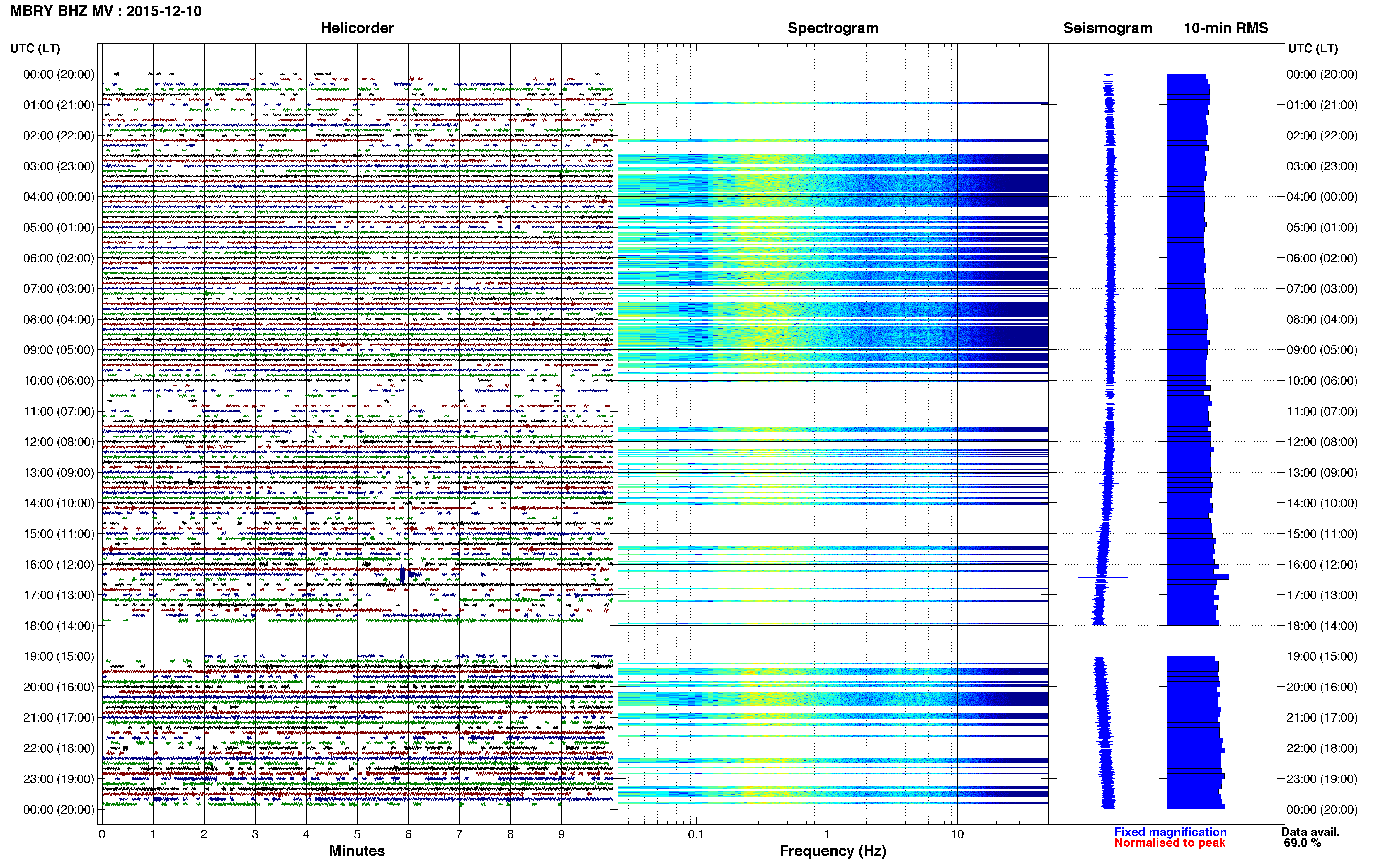Click minute tick label '9' on helicorder
The width and height of the screenshot is (1389, 868).
point(561,835)
